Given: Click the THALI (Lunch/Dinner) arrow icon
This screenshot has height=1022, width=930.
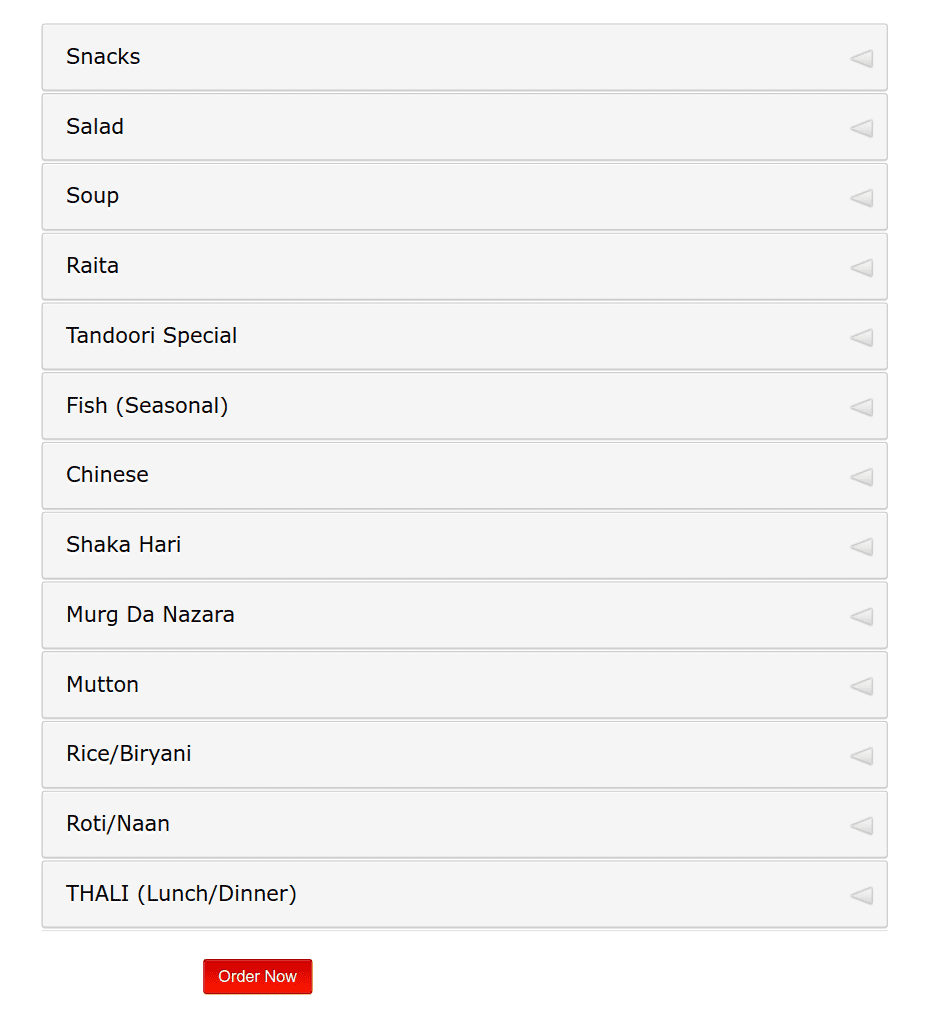Looking at the screenshot, I should (861, 896).
